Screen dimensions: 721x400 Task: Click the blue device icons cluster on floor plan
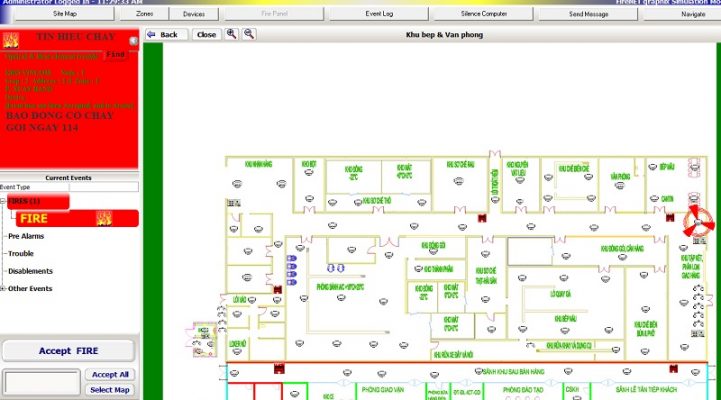tap(291, 266)
